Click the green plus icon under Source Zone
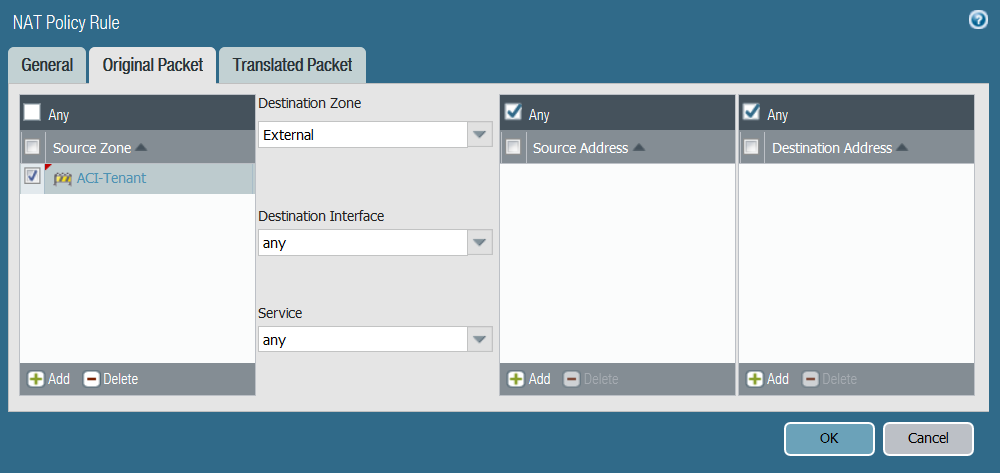The image size is (1000, 473). [x=36, y=379]
